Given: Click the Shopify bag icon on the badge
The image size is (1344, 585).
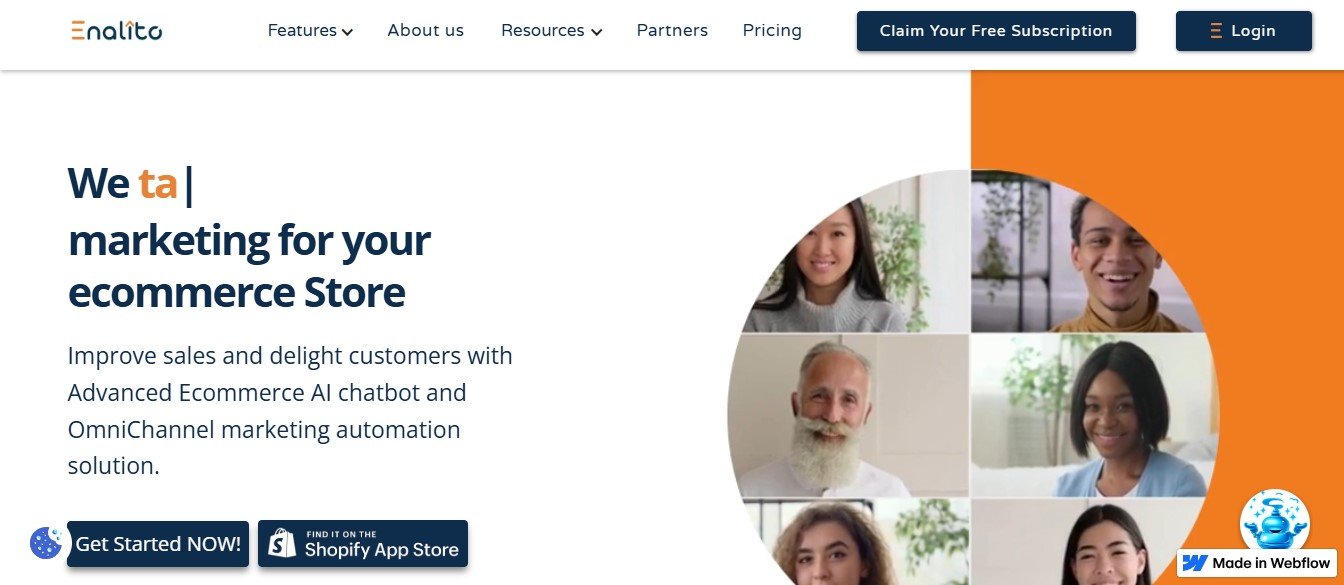Looking at the screenshot, I should point(279,544).
